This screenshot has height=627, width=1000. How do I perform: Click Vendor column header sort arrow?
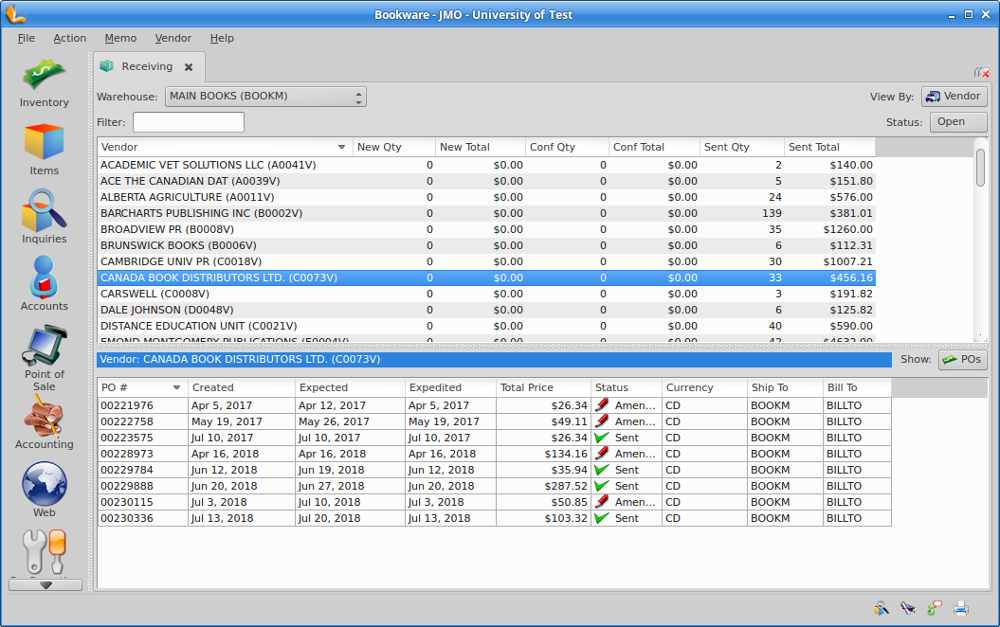[342, 147]
